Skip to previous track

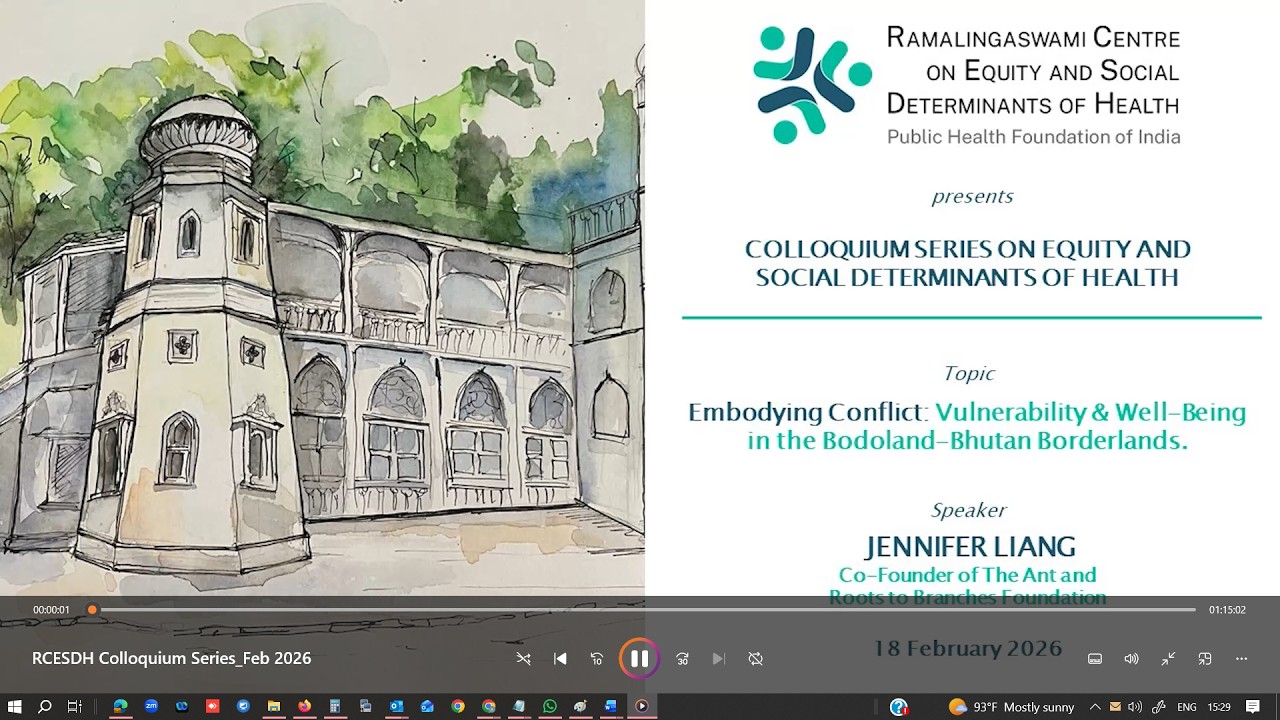(560, 659)
